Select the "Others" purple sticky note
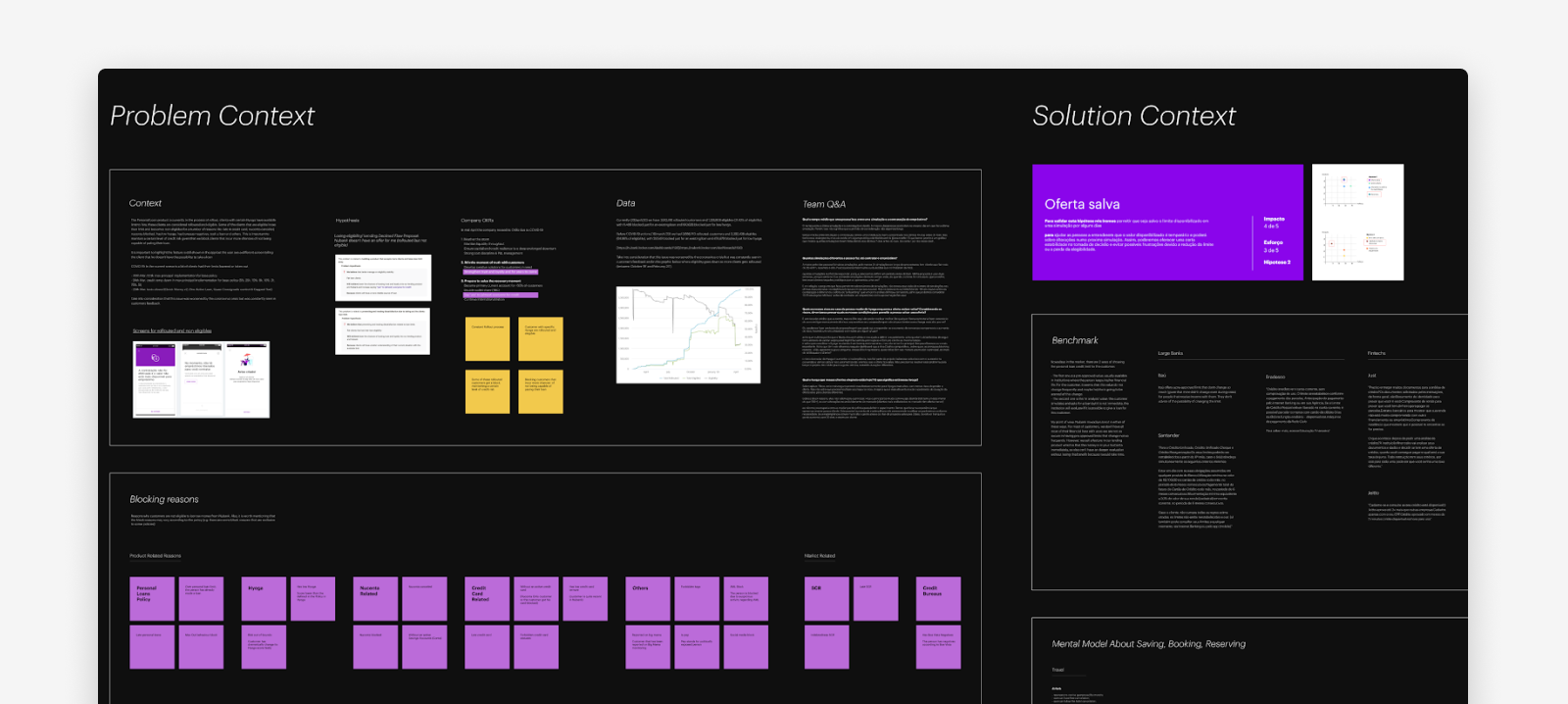The image size is (1568, 704). 648,598
